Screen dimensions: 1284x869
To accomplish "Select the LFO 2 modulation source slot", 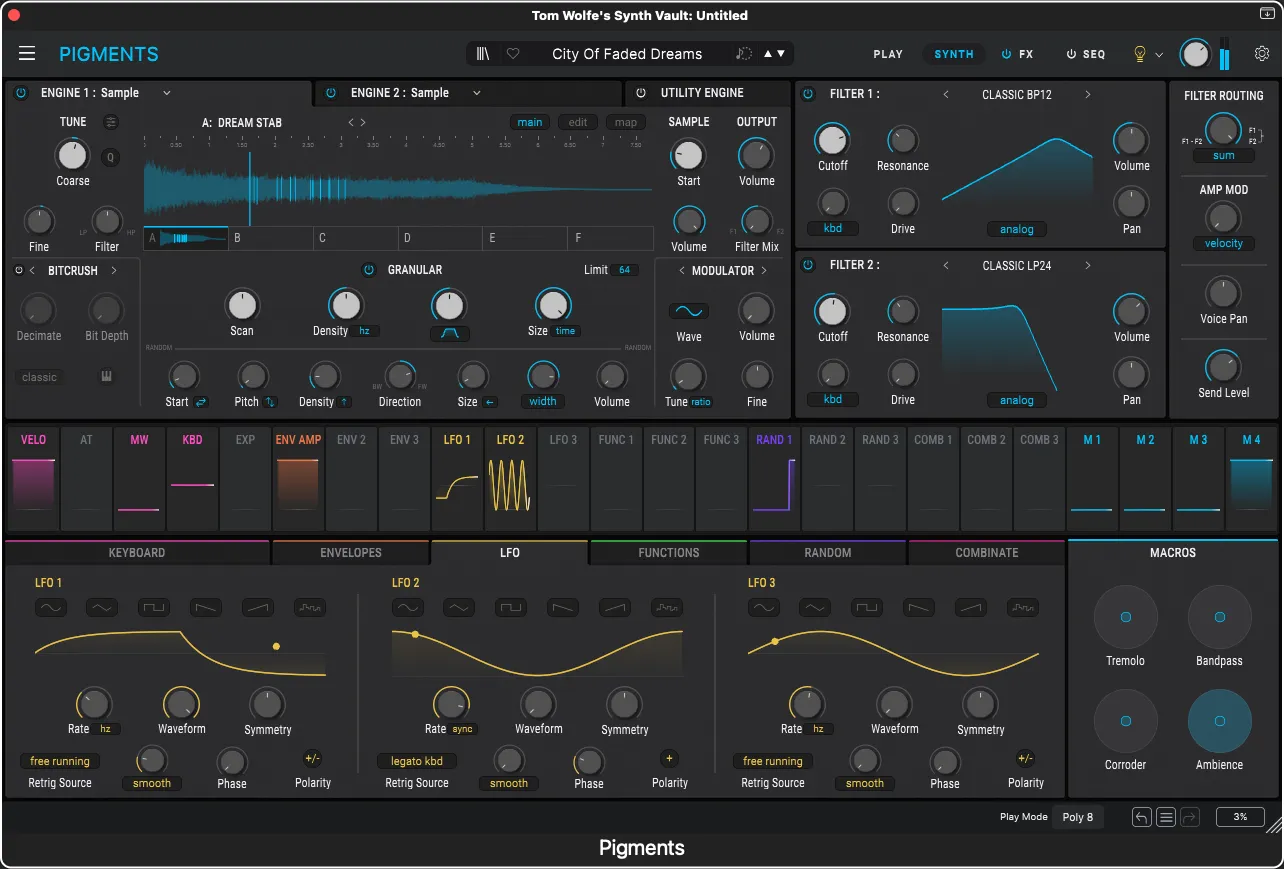I will tap(510, 478).
